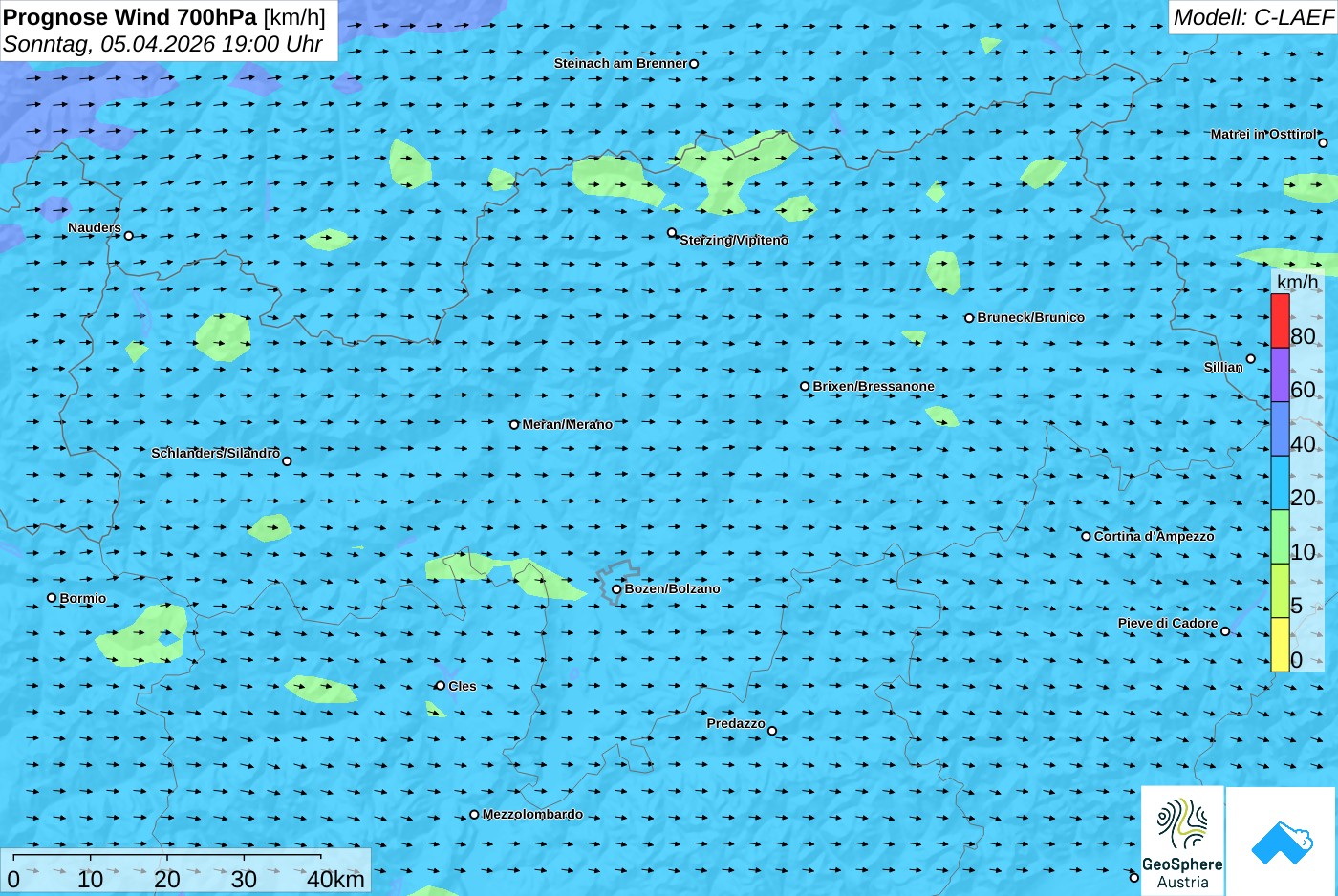Click the Matrei in Osttirol label
The height and width of the screenshot is (896, 1338).
pos(1262,134)
